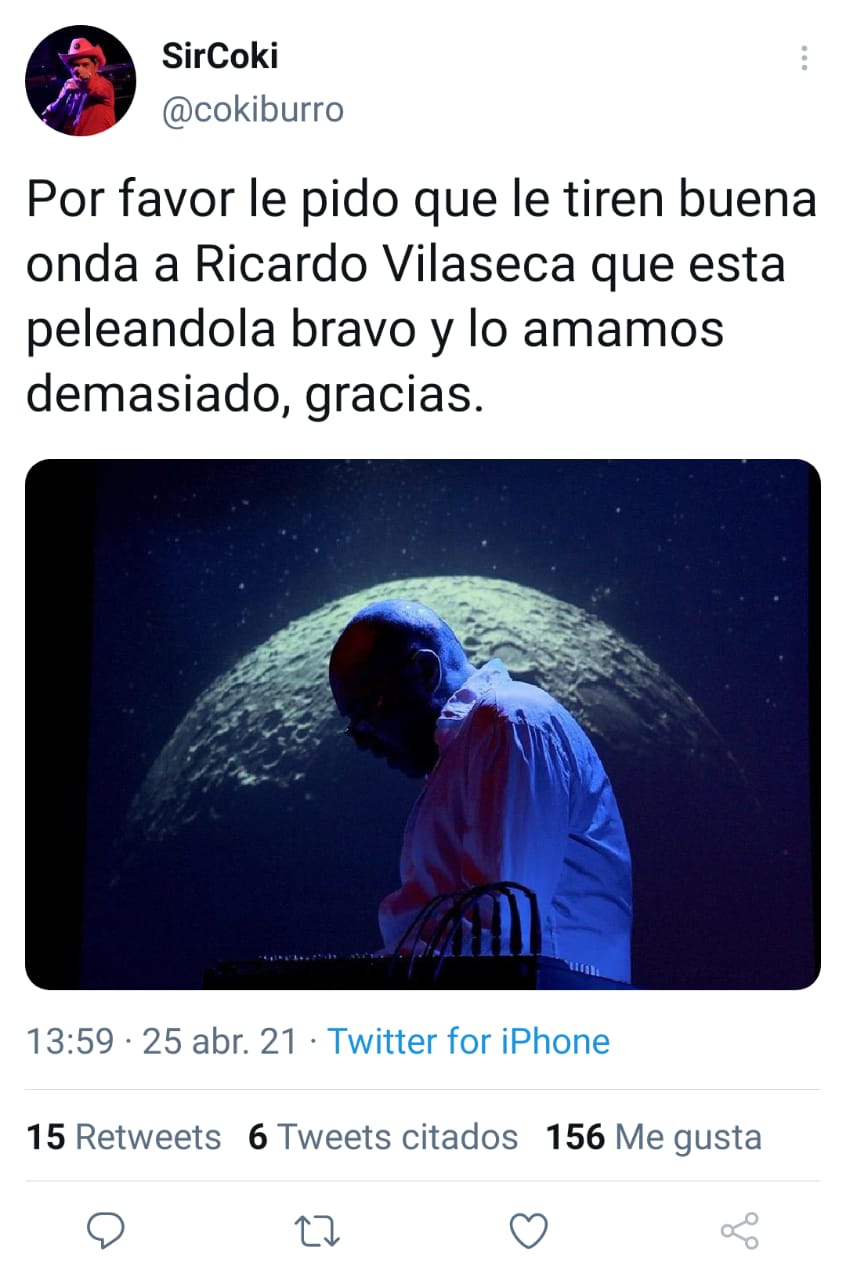
Task: Open the photo of the man in white shirt
Action: tap(423, 725)
